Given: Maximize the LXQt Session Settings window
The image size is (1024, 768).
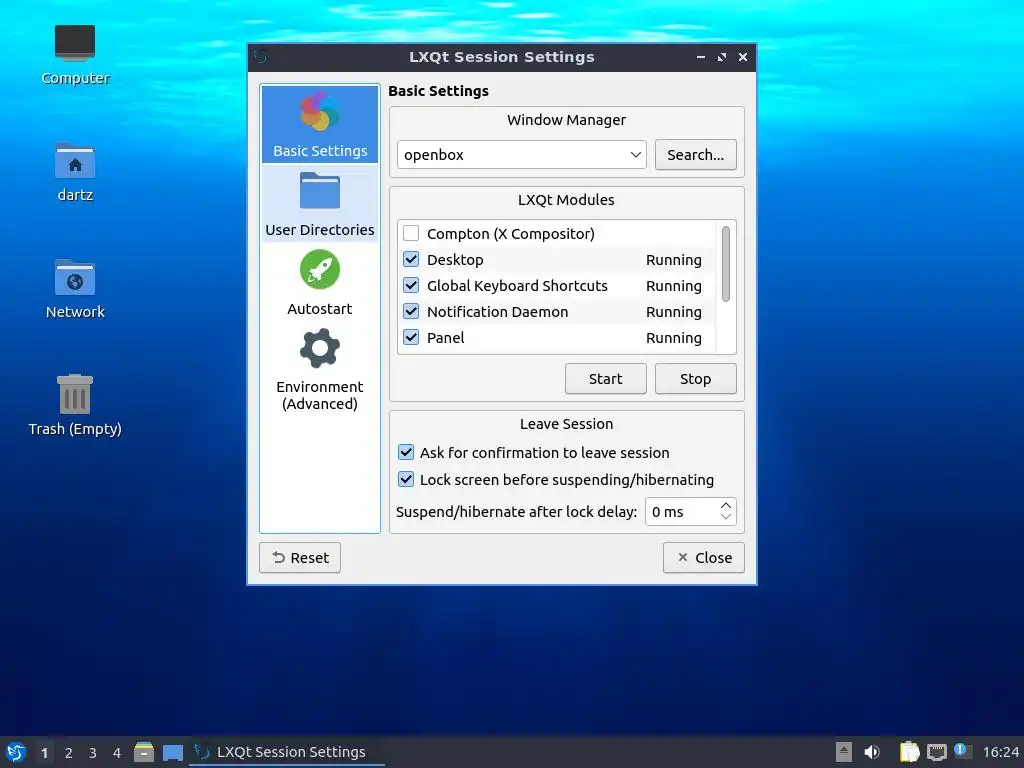Looking at the screenshot, I should coord(722,57).
